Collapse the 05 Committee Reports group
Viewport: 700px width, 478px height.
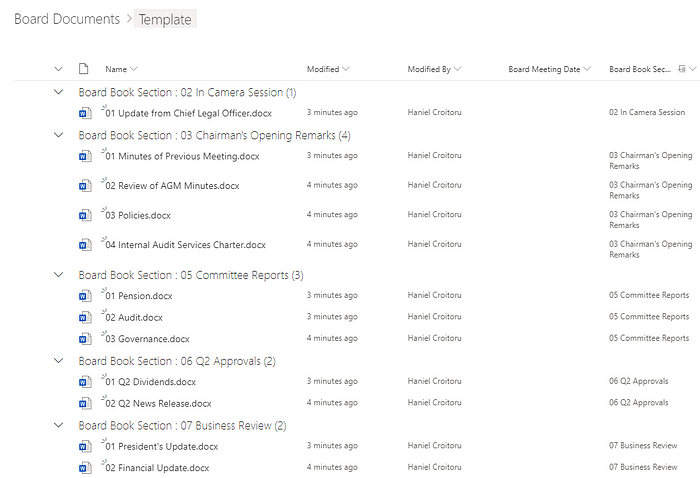[58, 275]
